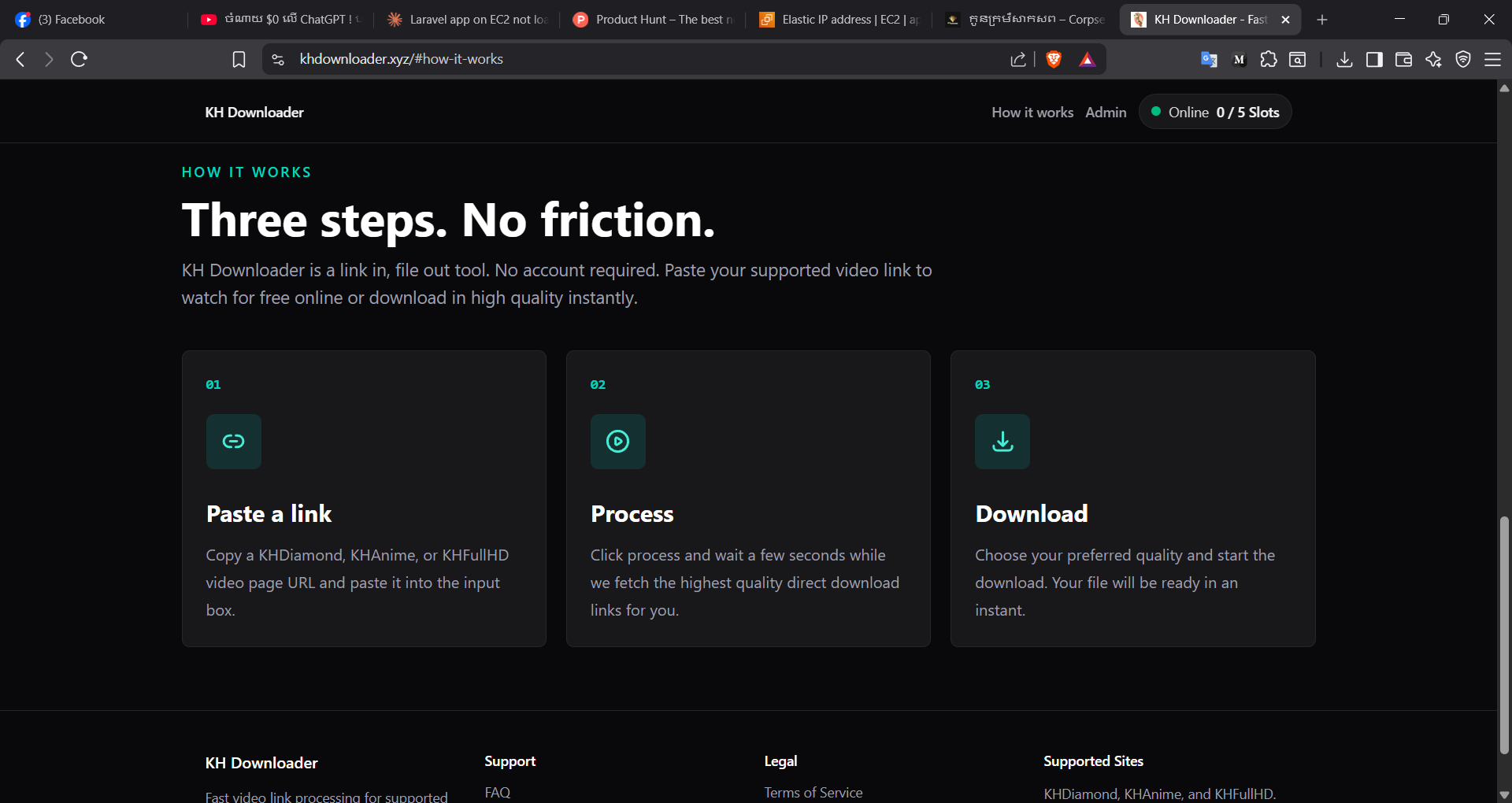Bookmark this page with the bookmark icon
The image size is (1512, 803).
pos(239,59)
